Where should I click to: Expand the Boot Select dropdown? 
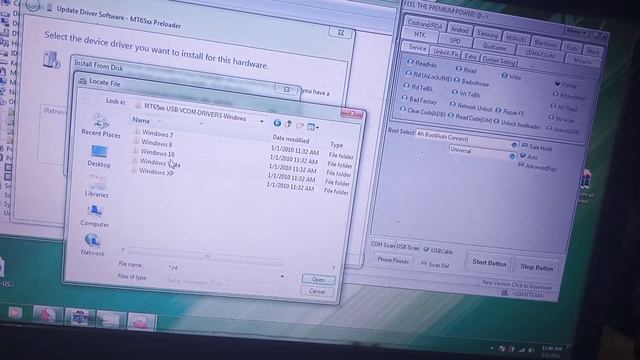[514, 145]
